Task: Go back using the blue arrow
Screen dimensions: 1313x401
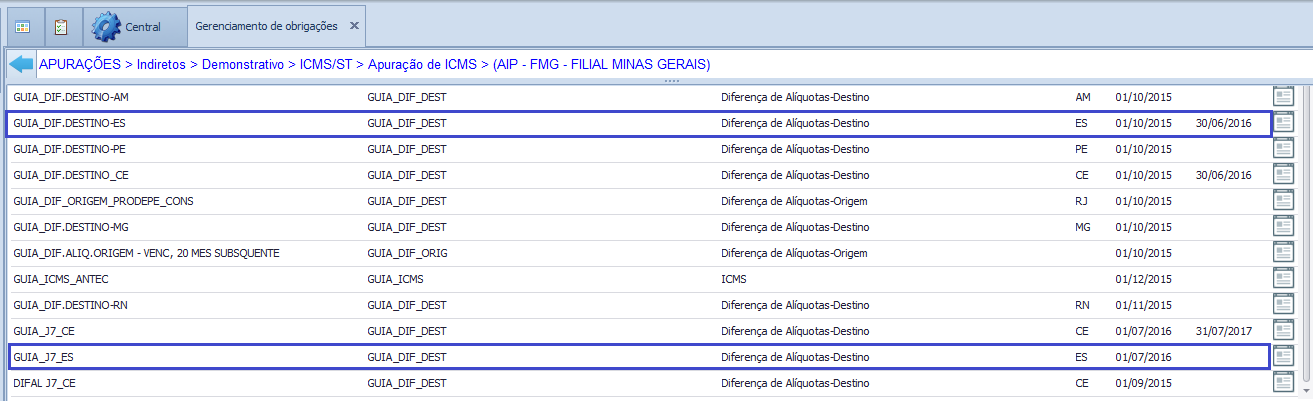Action: (x=21, y=64)
